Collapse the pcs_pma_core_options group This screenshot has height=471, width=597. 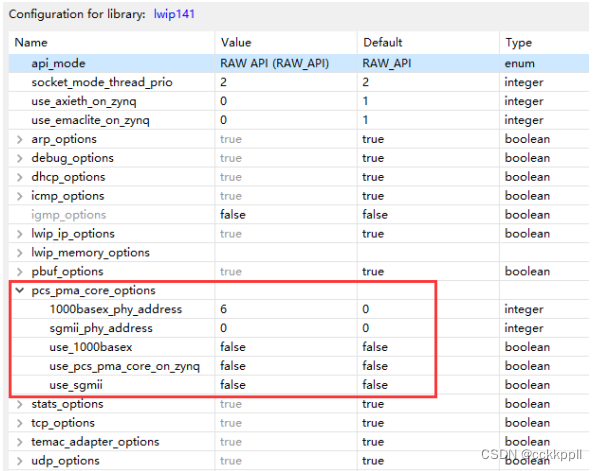click(20, 291)
